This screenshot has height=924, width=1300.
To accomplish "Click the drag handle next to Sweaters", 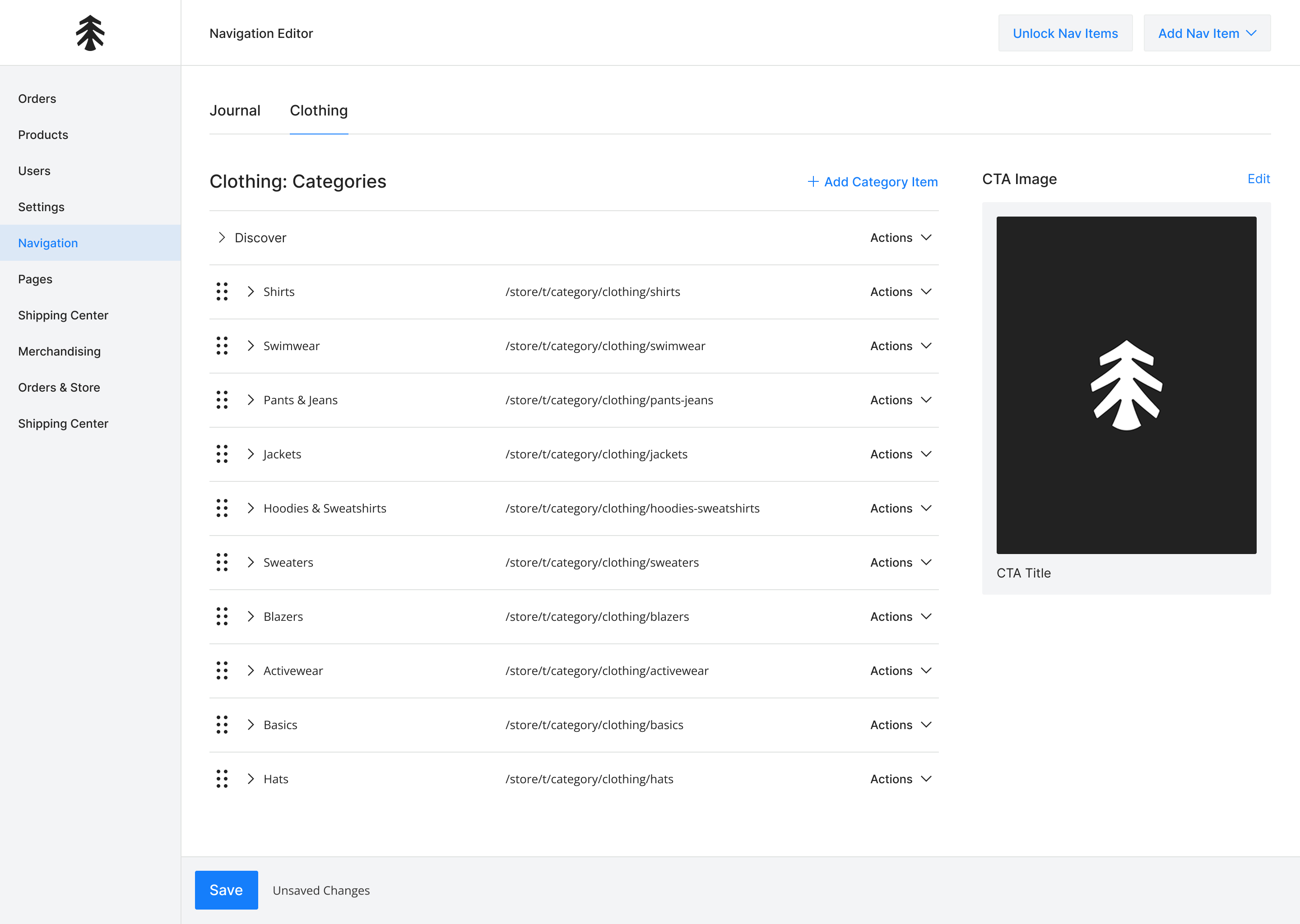I will (222, 562).
